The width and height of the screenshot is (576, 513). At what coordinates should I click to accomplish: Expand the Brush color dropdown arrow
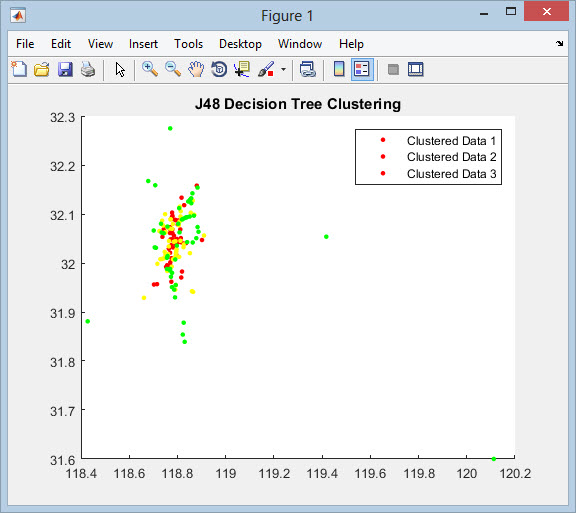coord(283,69)
